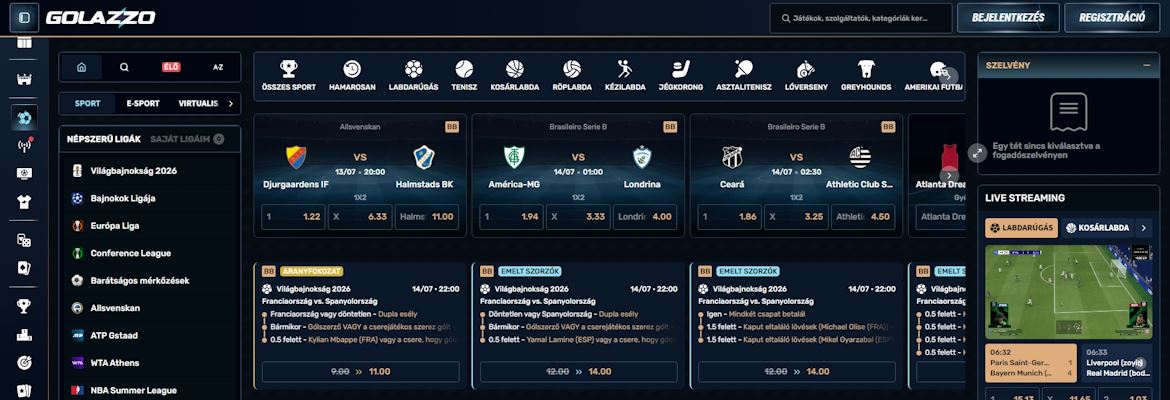Click the Bejelentkezés login button
This screenshot has width=1170, height=400.
[1007, 18]
